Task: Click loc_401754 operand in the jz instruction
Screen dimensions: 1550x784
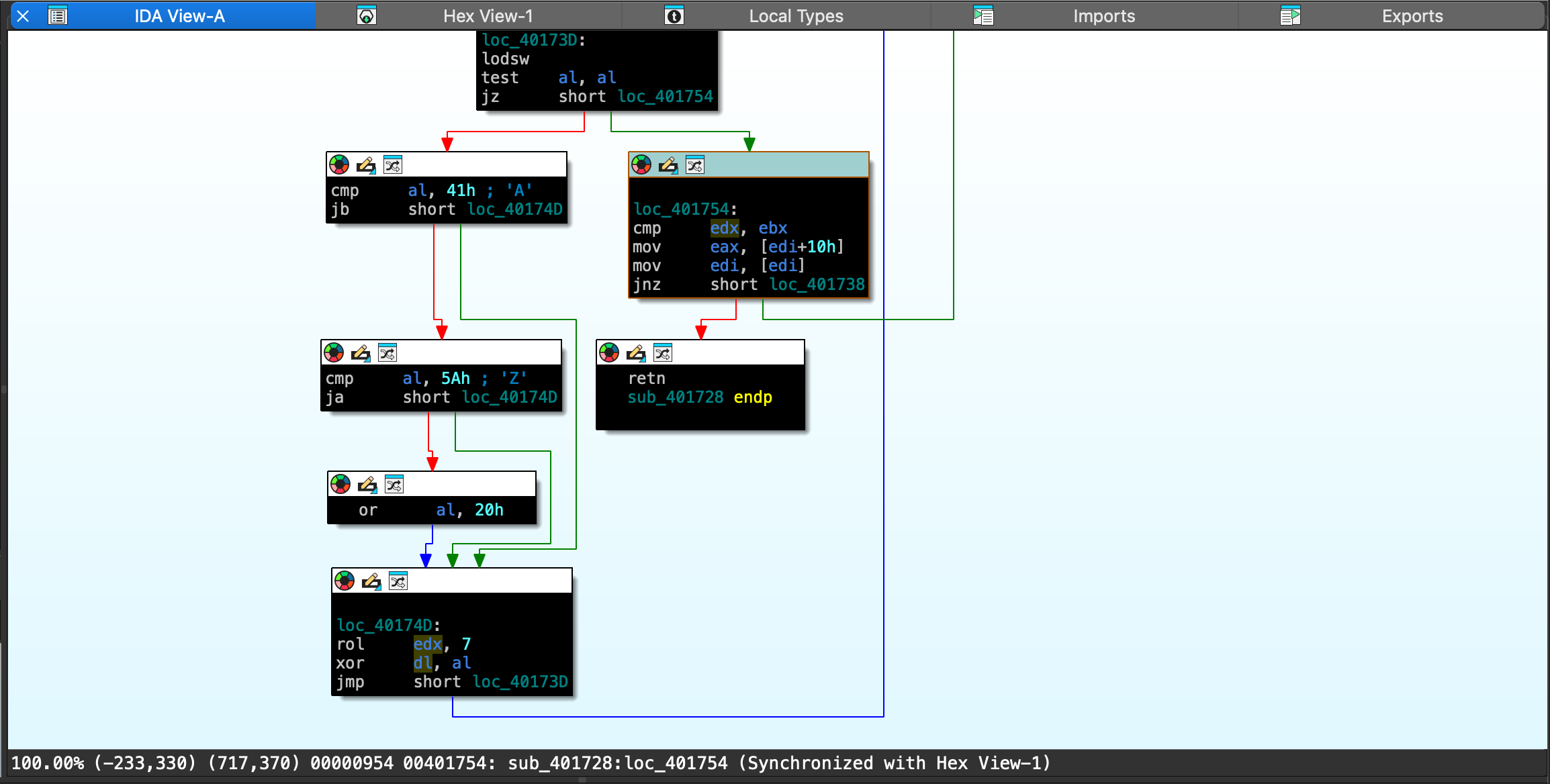Action: [x=666, y=97]
